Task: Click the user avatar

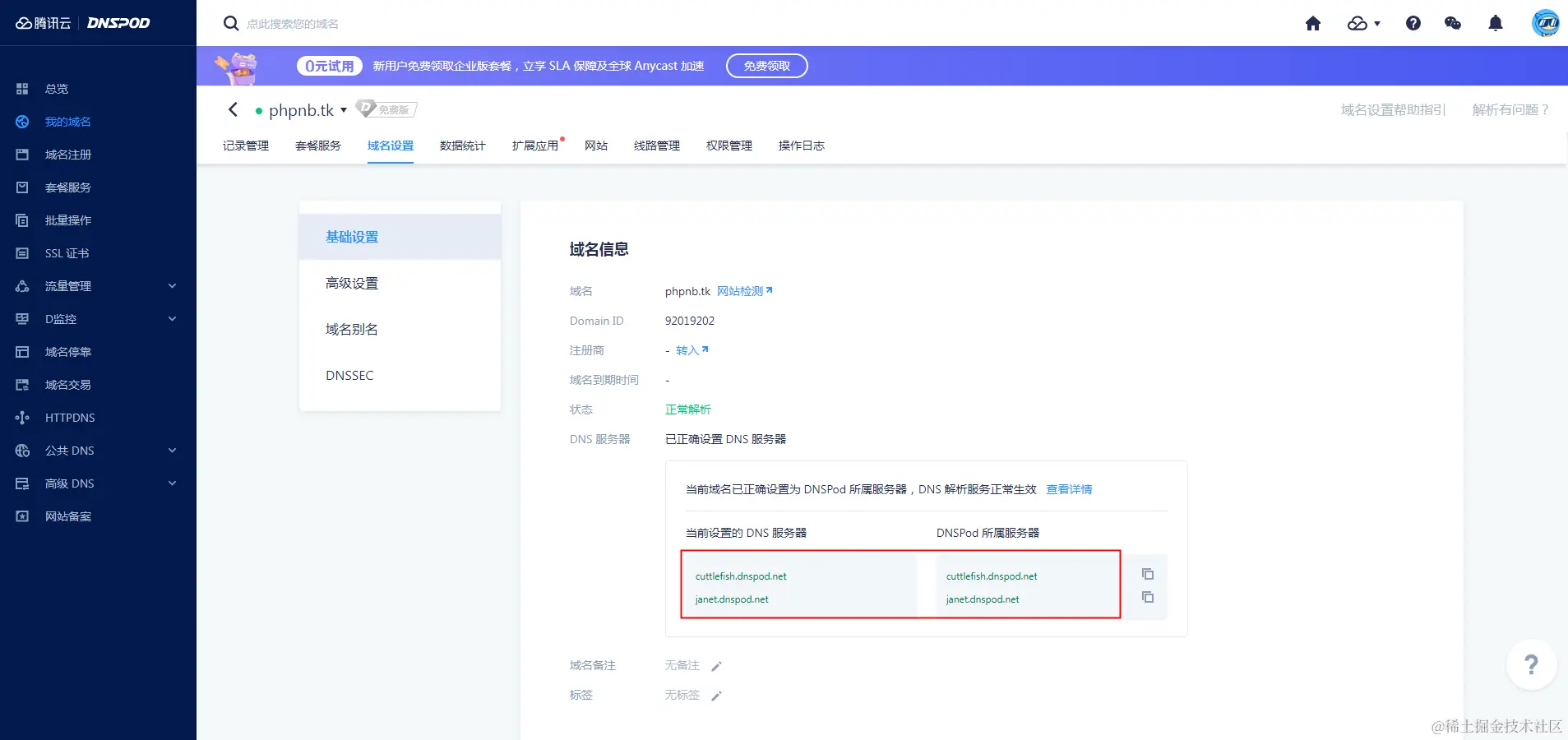Action: [x=1546, y=23]
